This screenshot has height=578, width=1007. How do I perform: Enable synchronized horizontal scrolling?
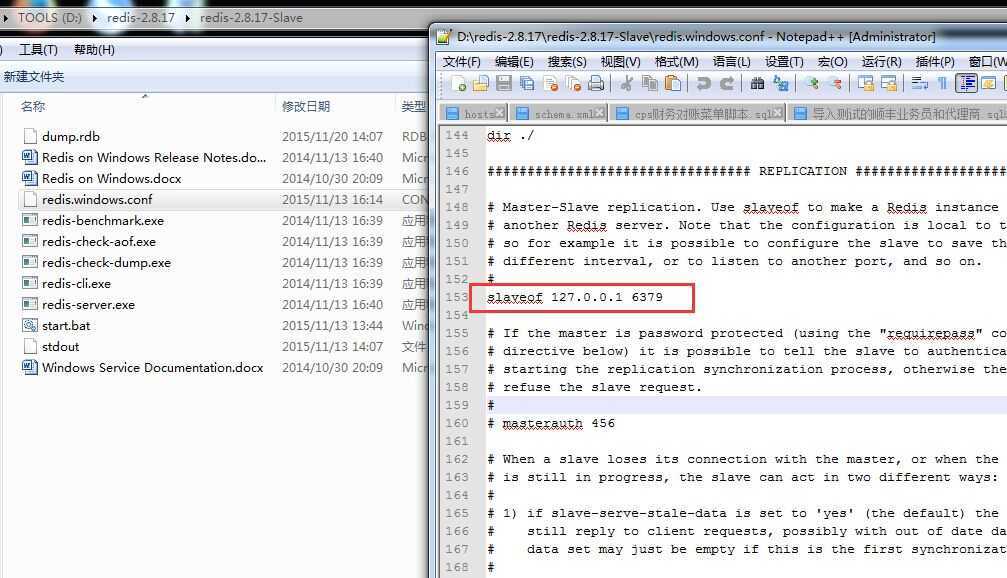pos(889,83)
